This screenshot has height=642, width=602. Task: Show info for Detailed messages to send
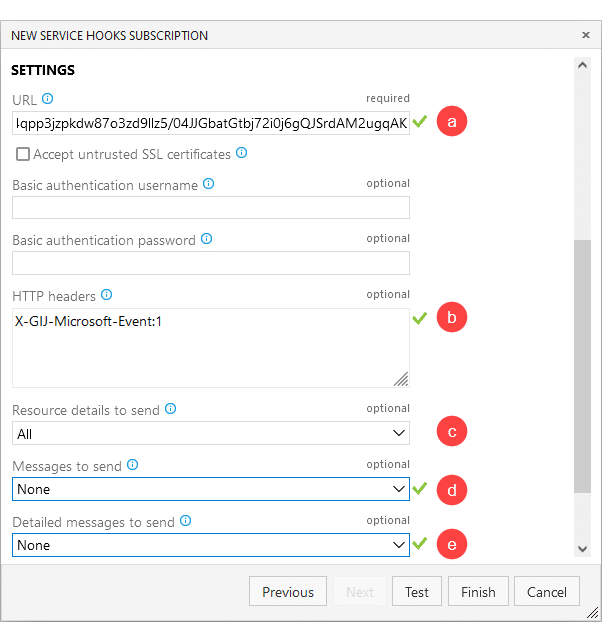[x=186, y=521]
